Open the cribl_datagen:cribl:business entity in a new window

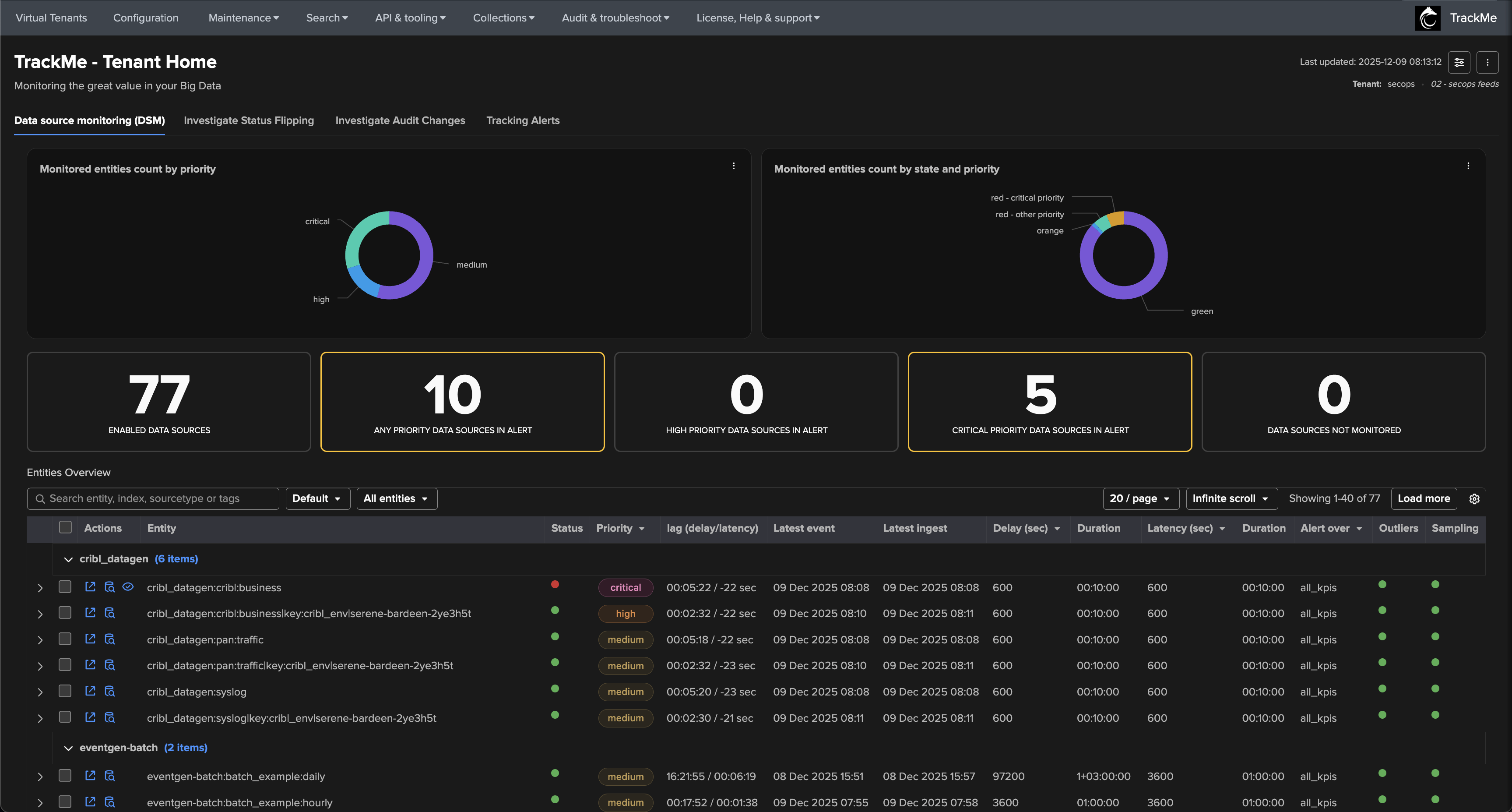pyautogui.click(x=90, y=586)
